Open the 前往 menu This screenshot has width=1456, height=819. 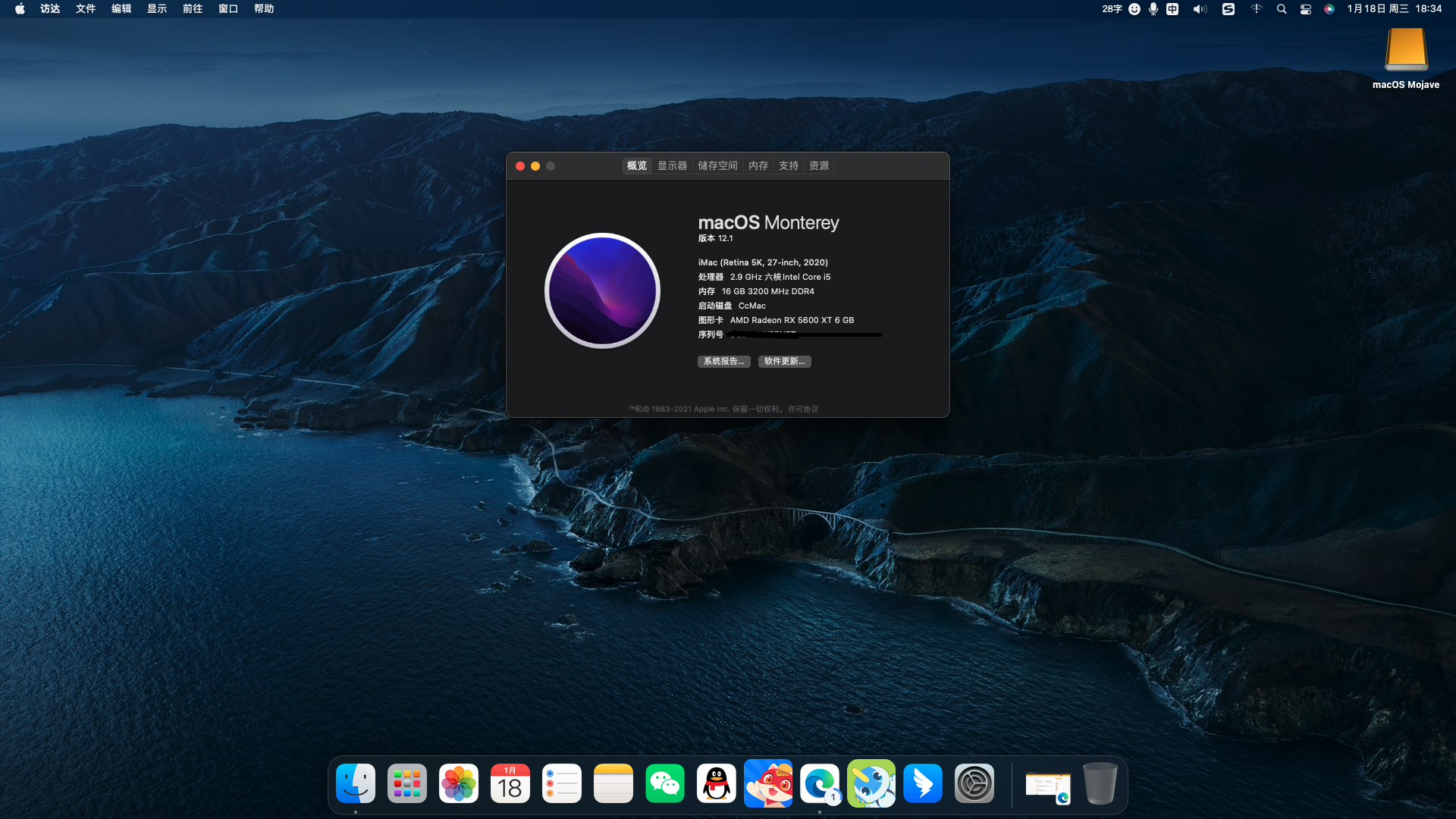point(193,9)
